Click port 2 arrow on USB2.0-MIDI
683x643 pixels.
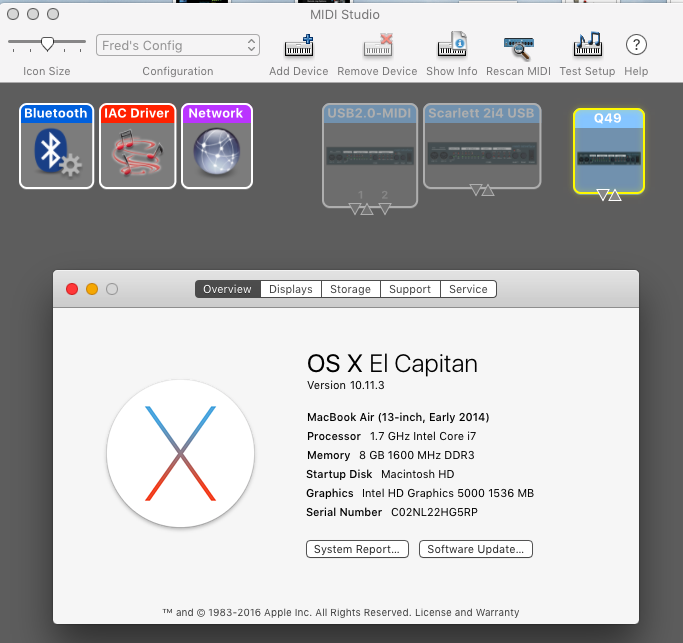(x=385, y=209)
